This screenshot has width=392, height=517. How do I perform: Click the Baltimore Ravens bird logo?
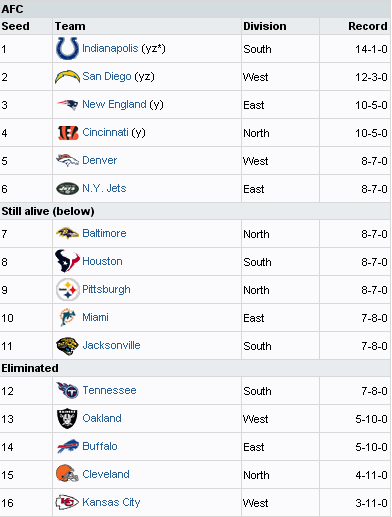pyautogui.click(x=67, y=233)
